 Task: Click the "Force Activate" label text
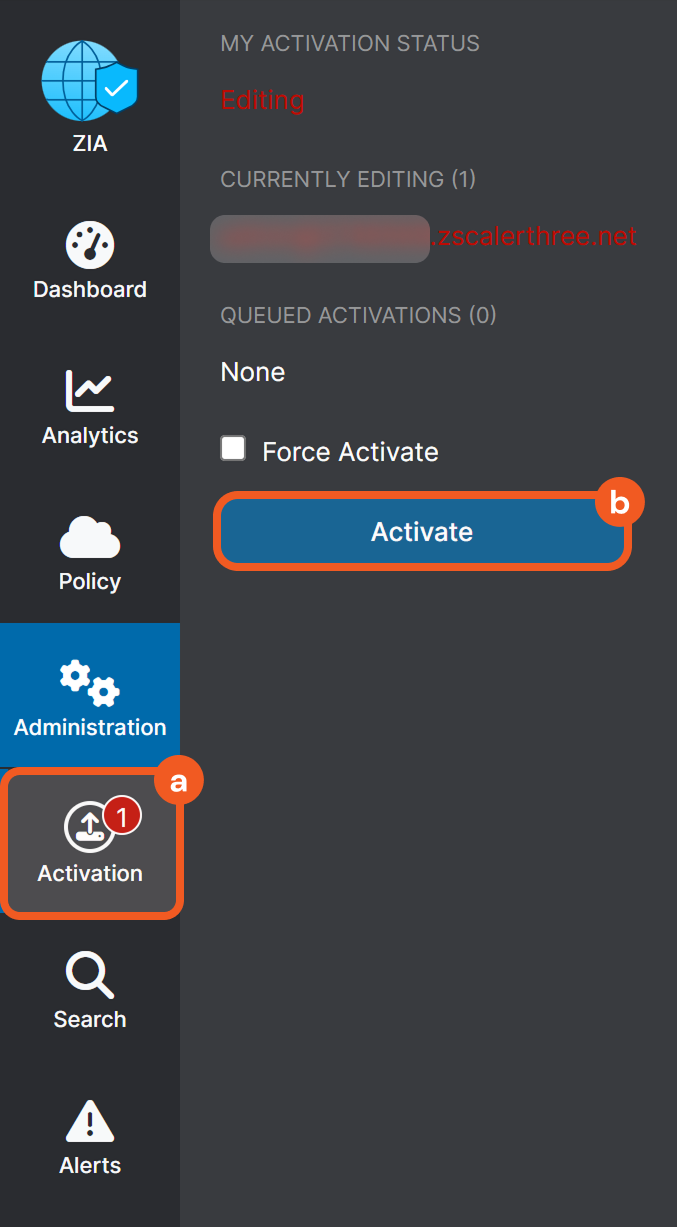click(350, 452)
